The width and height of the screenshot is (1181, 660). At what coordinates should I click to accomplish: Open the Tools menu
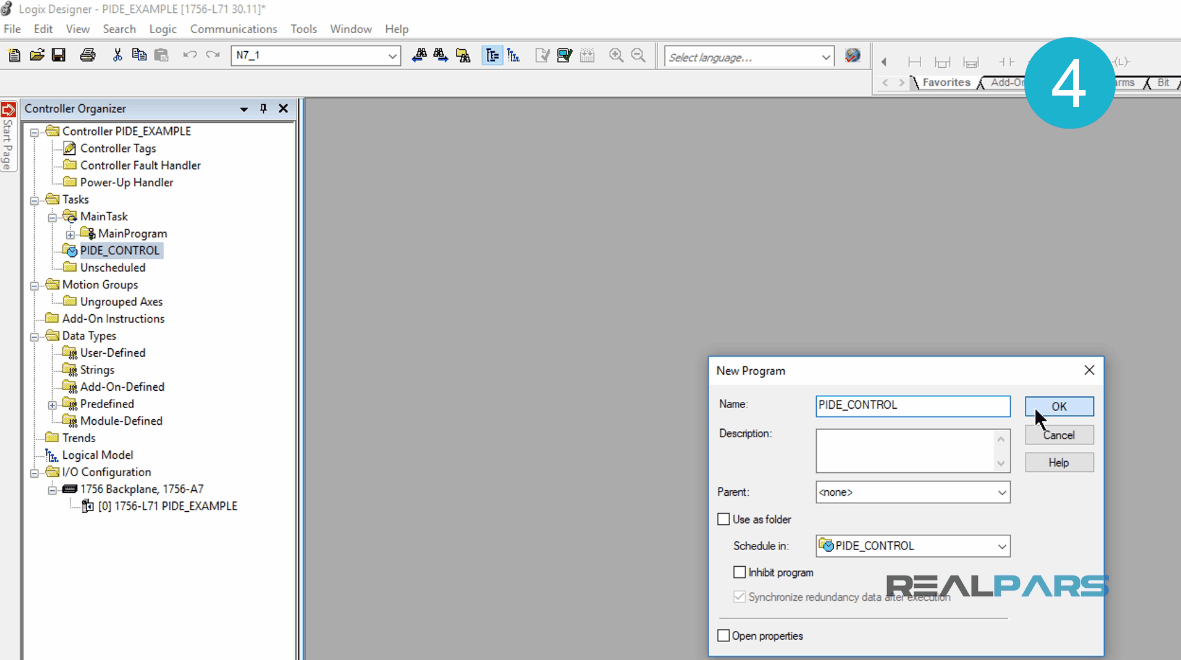point(304,29)
